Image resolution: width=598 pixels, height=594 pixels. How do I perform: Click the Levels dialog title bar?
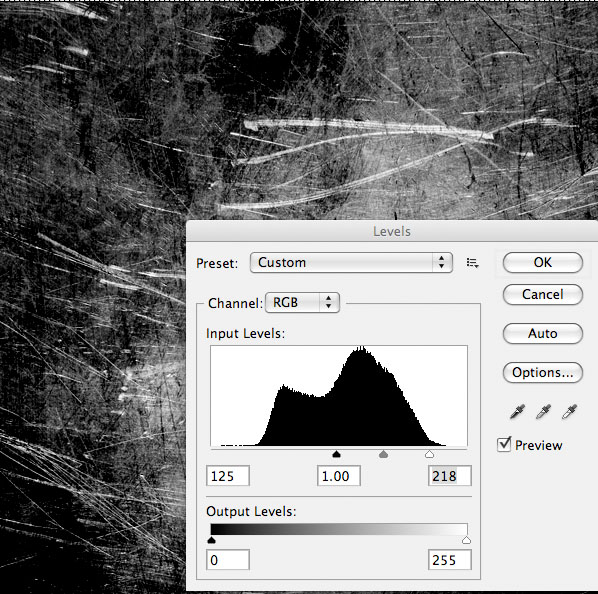(x=392, y=231)
